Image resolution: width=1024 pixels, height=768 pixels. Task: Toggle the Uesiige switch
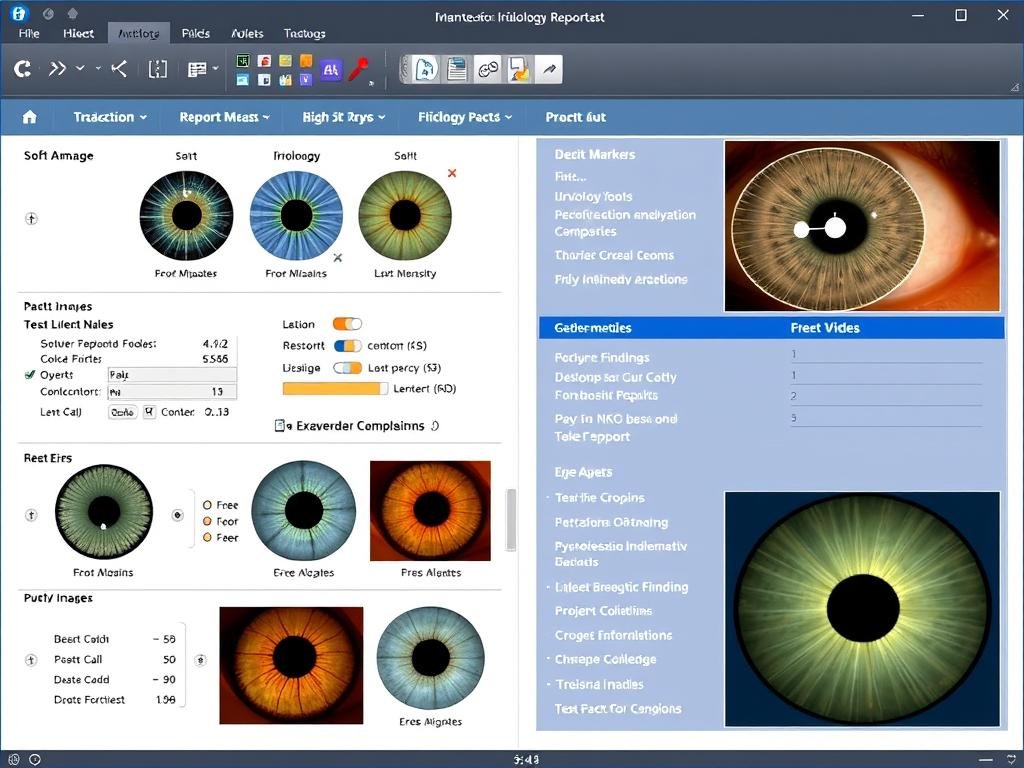[347, 368]
